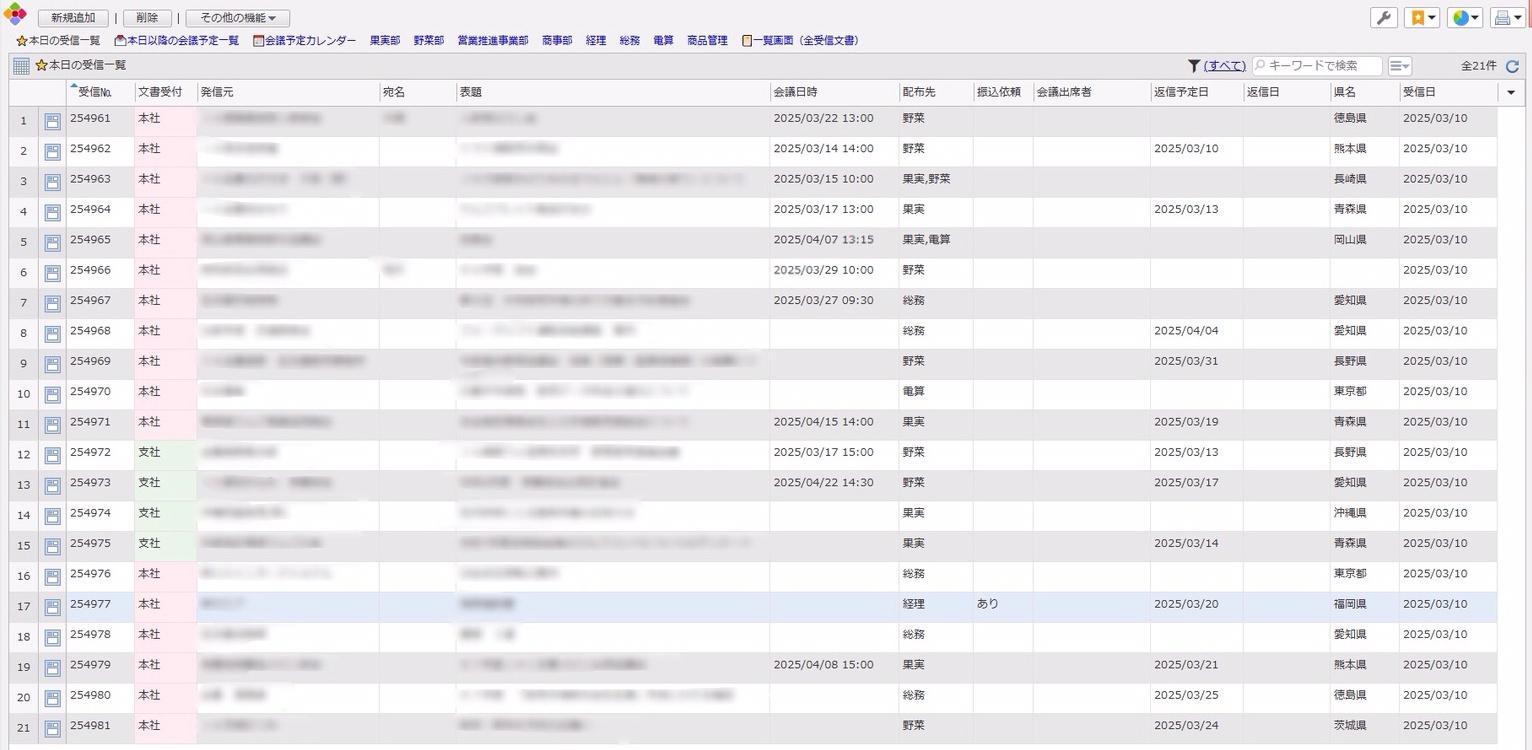The height and width of the screenshot is (750, 1532).
Task: Open search options menu next to keyword box
Action: pos(1399,66)
